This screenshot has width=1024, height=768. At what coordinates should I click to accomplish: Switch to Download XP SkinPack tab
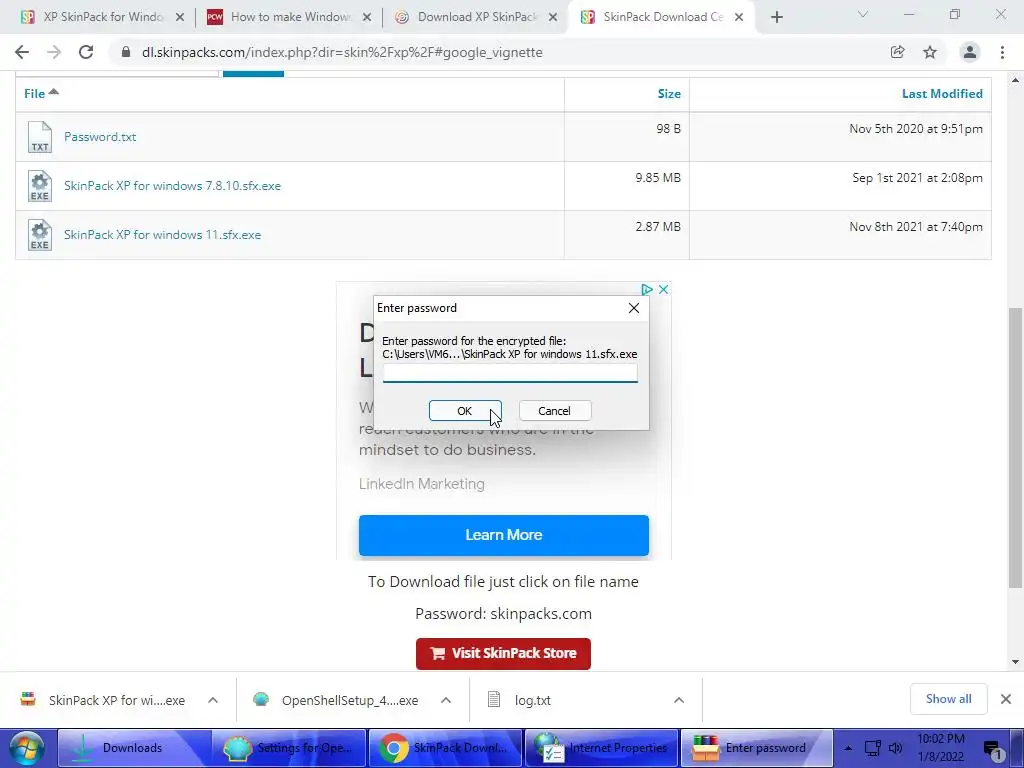476,17
